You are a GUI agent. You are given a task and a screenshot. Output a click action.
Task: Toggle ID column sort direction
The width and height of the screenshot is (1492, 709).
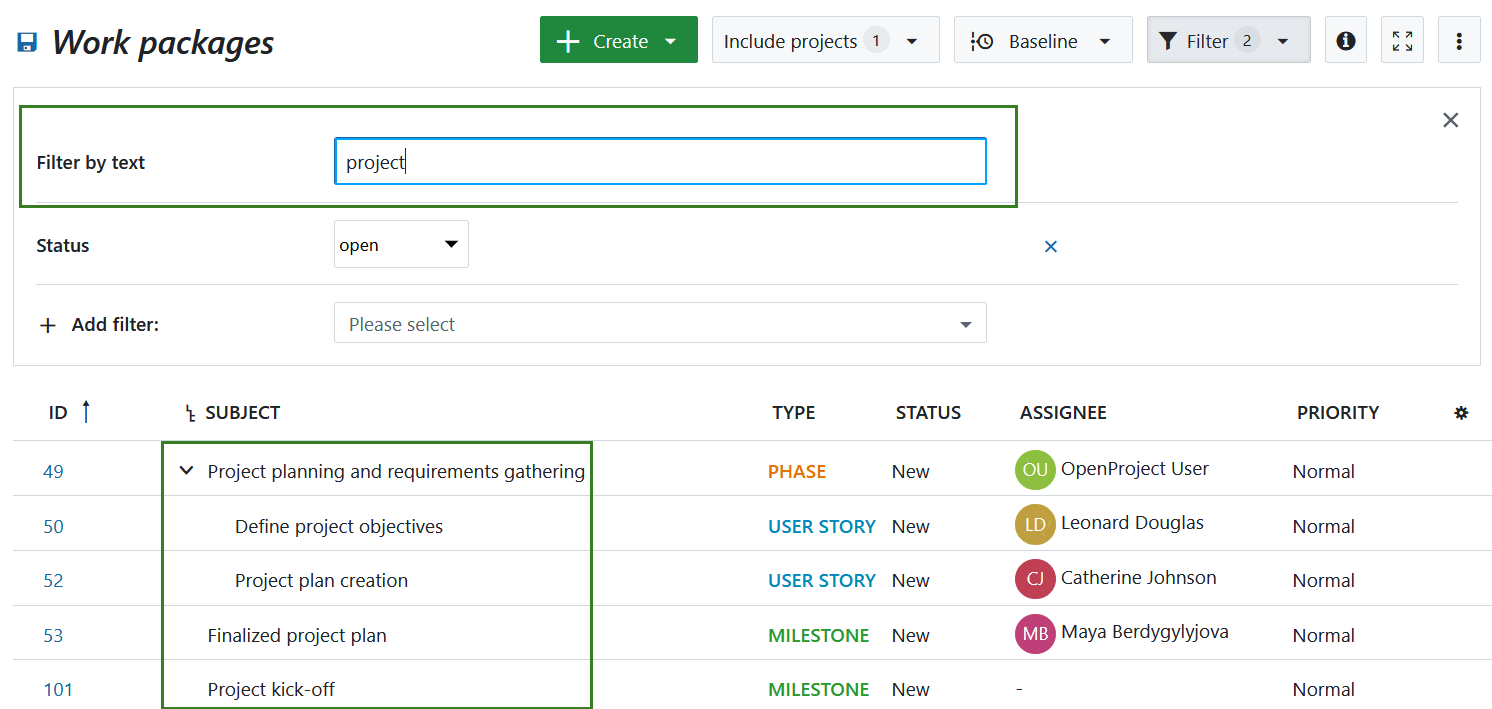click(87, 411)
